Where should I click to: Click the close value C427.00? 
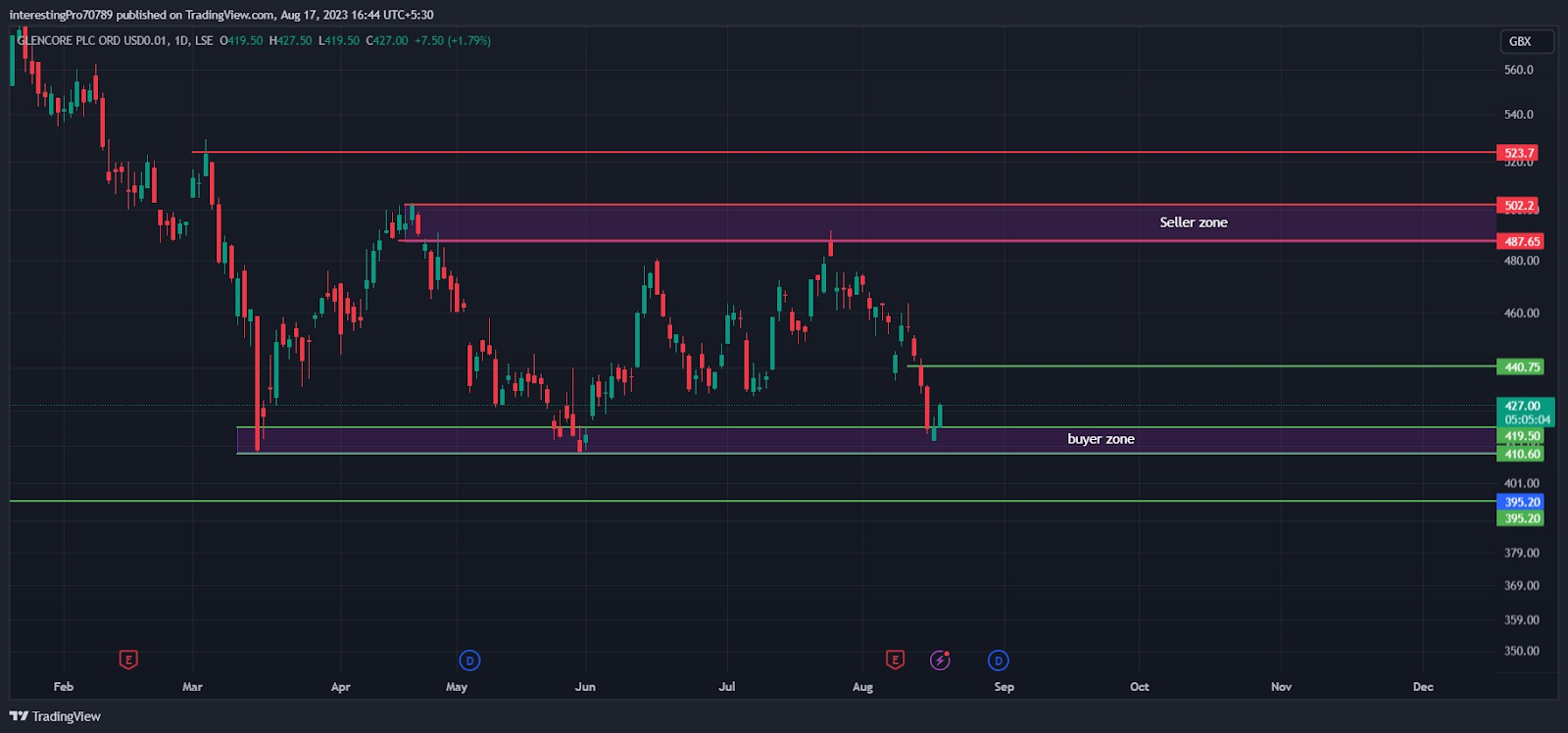[x=387, y=41]
